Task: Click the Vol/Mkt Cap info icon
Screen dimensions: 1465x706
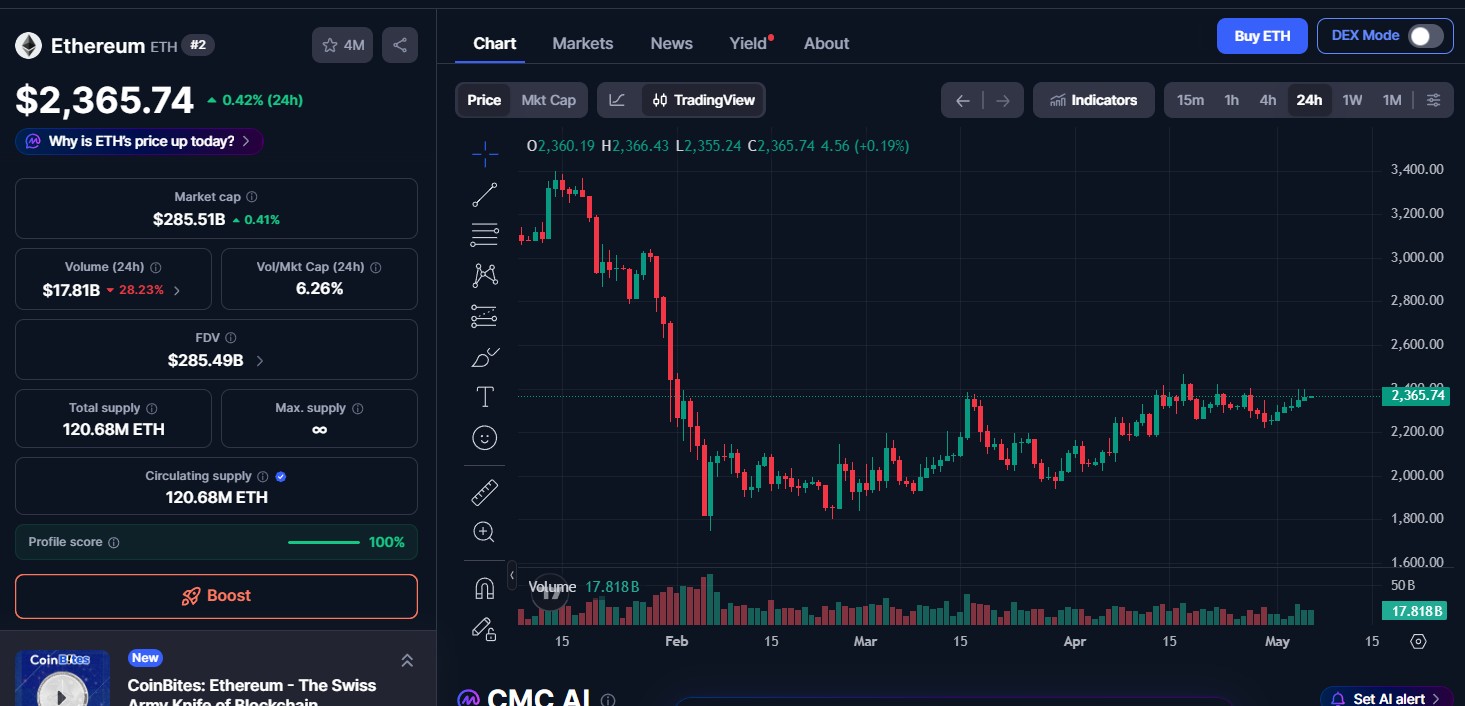Action: (x=376, y=268)
